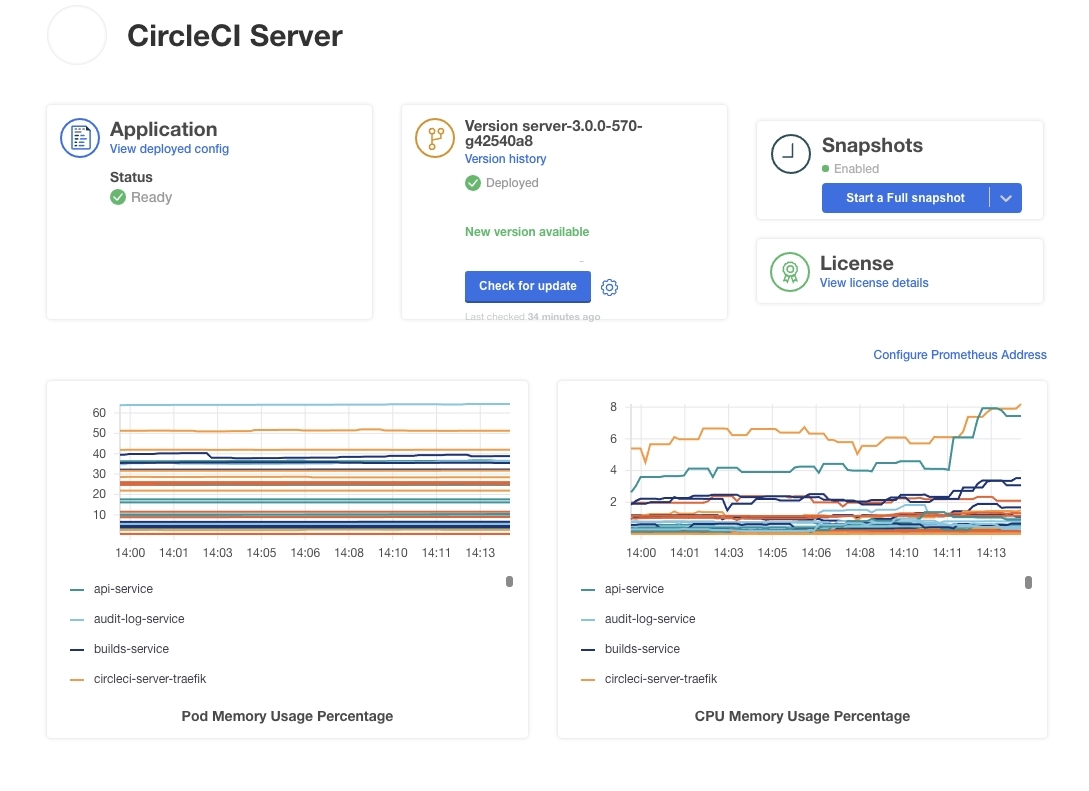Click the blank CircleCI Server logo circle

[77, 36]
